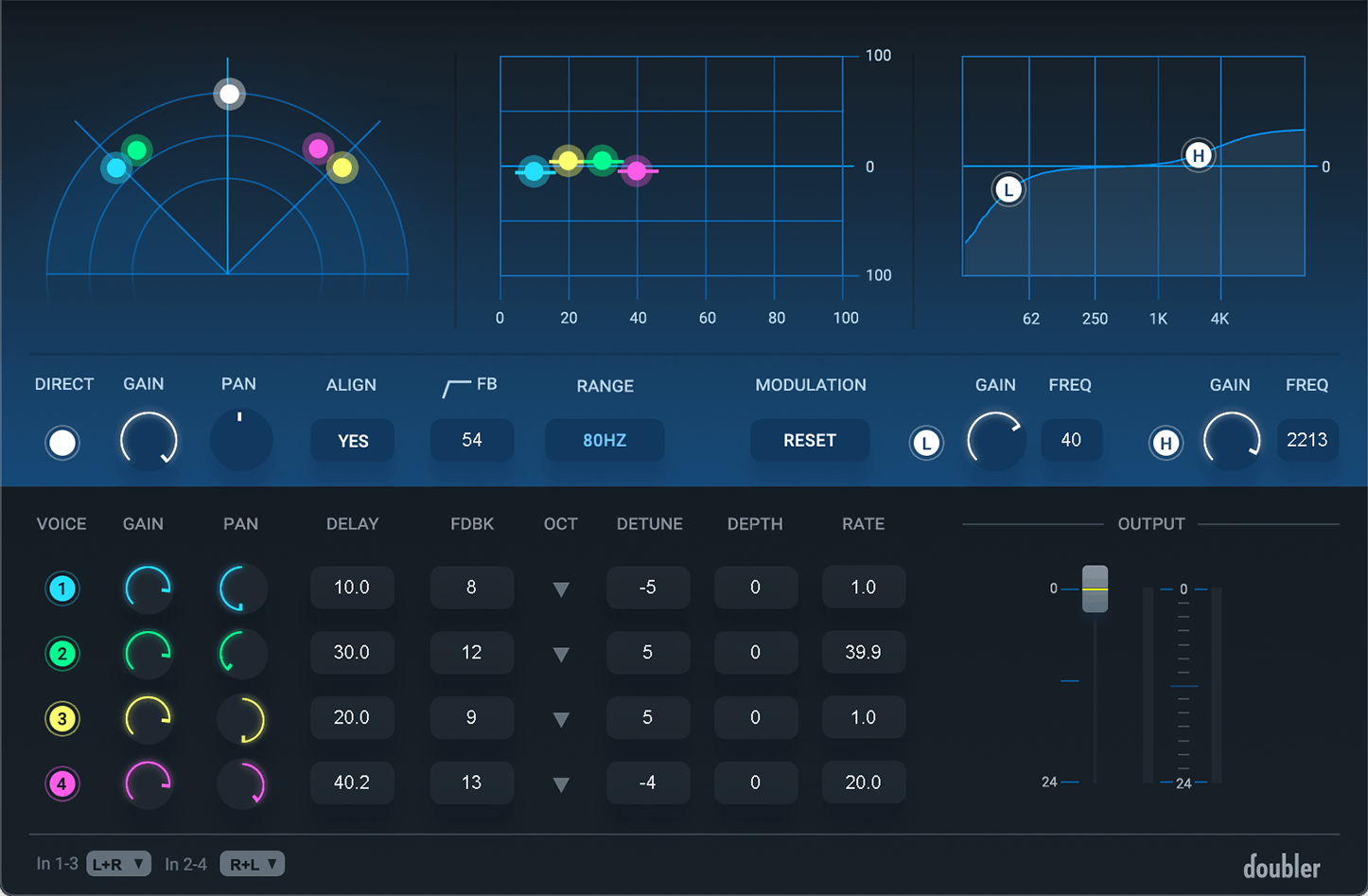The image size is (1368, 896).
Task: Select the L filter icon next to its GAIN knob
Action: [926, 443]
